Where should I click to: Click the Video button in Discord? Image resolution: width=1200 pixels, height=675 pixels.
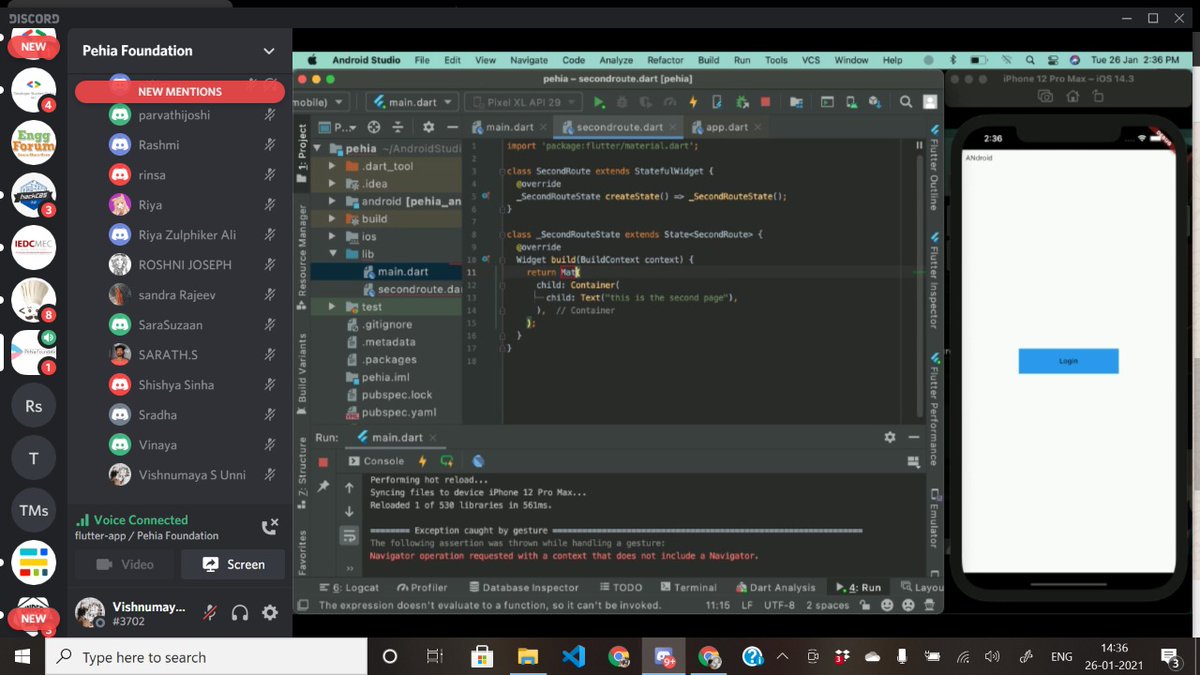[x=126, y=564]
